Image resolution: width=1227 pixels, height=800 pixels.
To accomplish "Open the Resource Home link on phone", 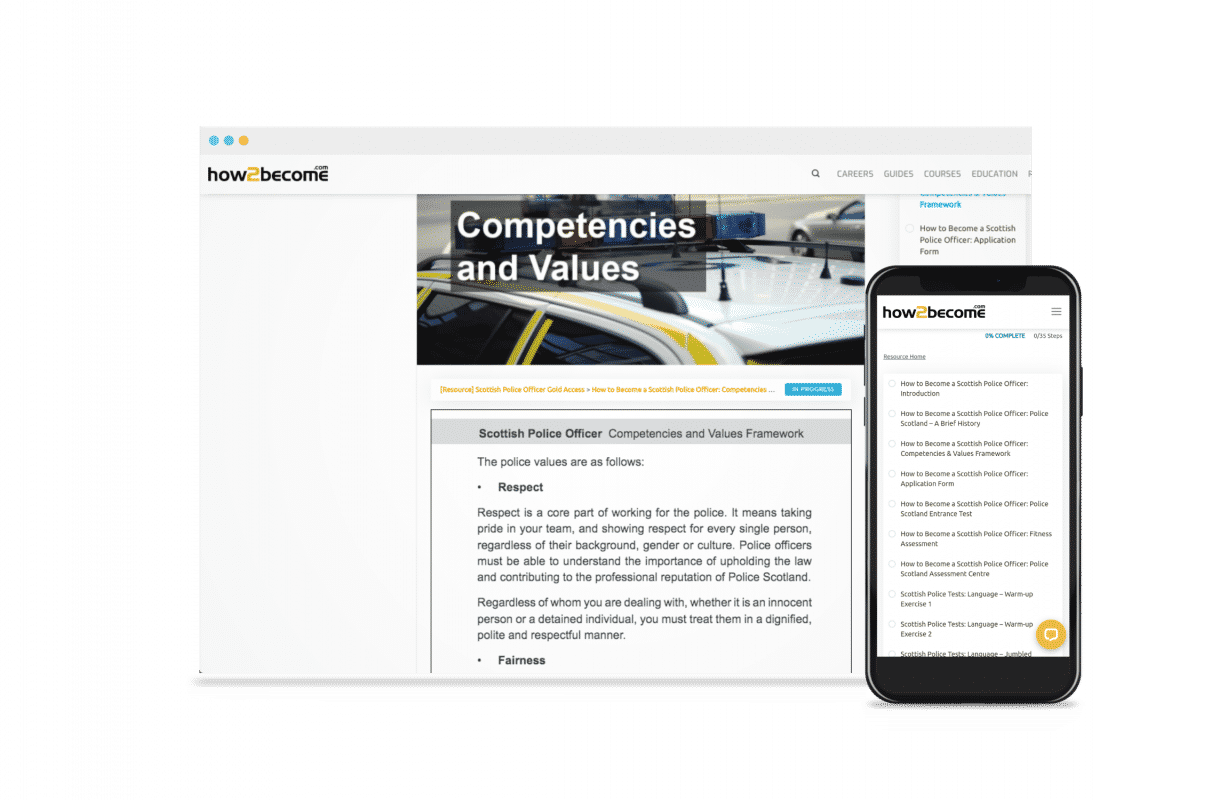I will click(904, 357).
